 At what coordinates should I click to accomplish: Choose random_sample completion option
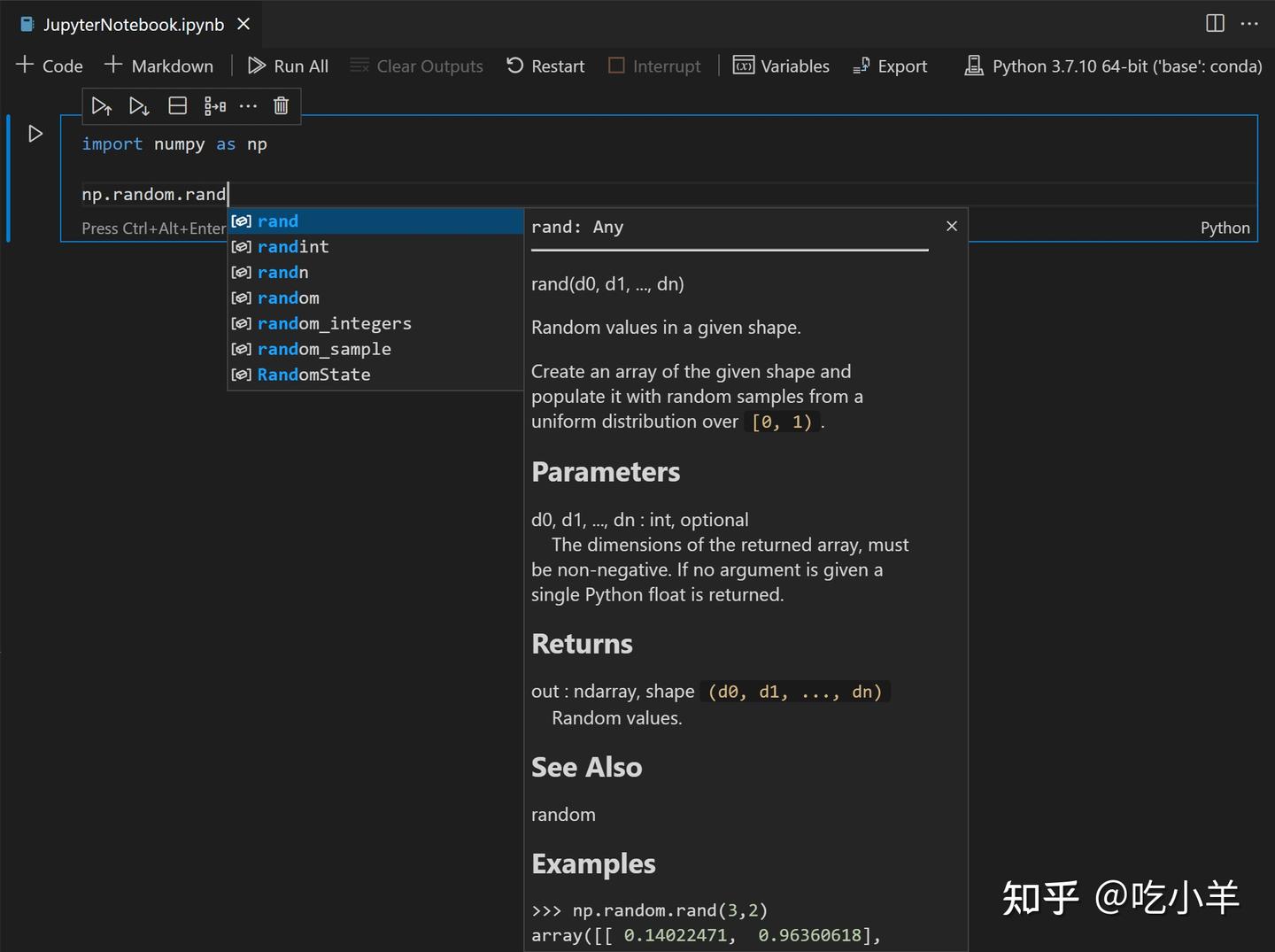pos(324,349)
